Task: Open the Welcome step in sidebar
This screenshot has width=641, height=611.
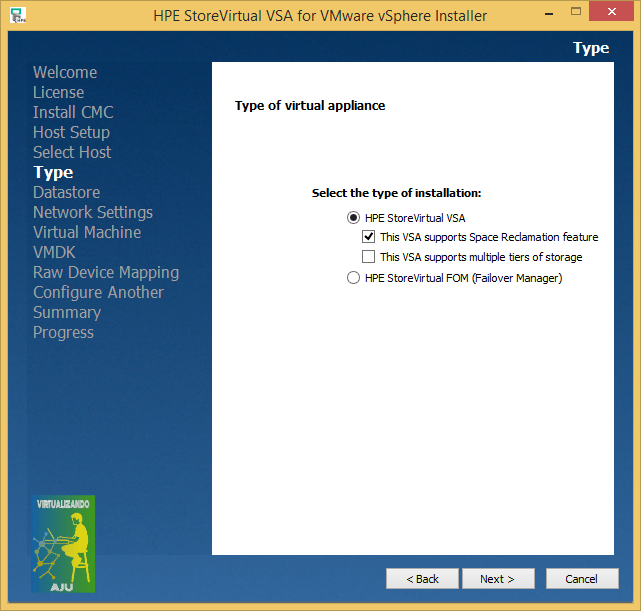Action: (65, 72)
